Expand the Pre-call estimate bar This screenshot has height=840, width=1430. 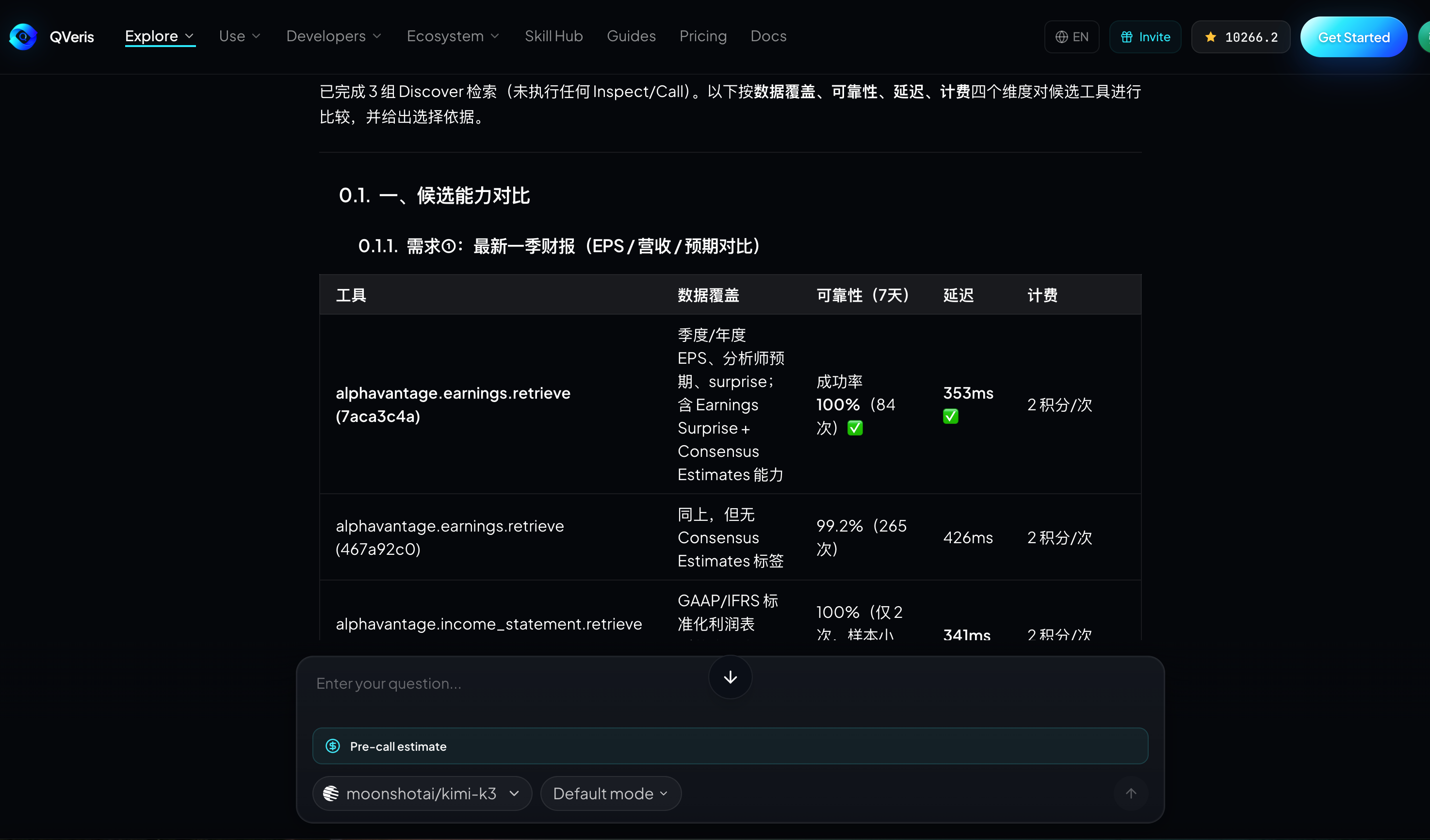(730, 746)
